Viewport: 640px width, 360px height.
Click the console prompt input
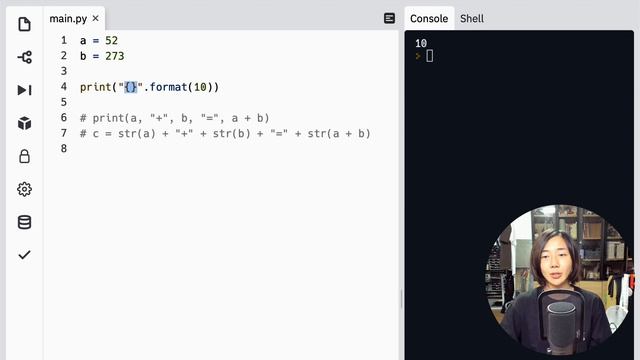coord(429,56)
